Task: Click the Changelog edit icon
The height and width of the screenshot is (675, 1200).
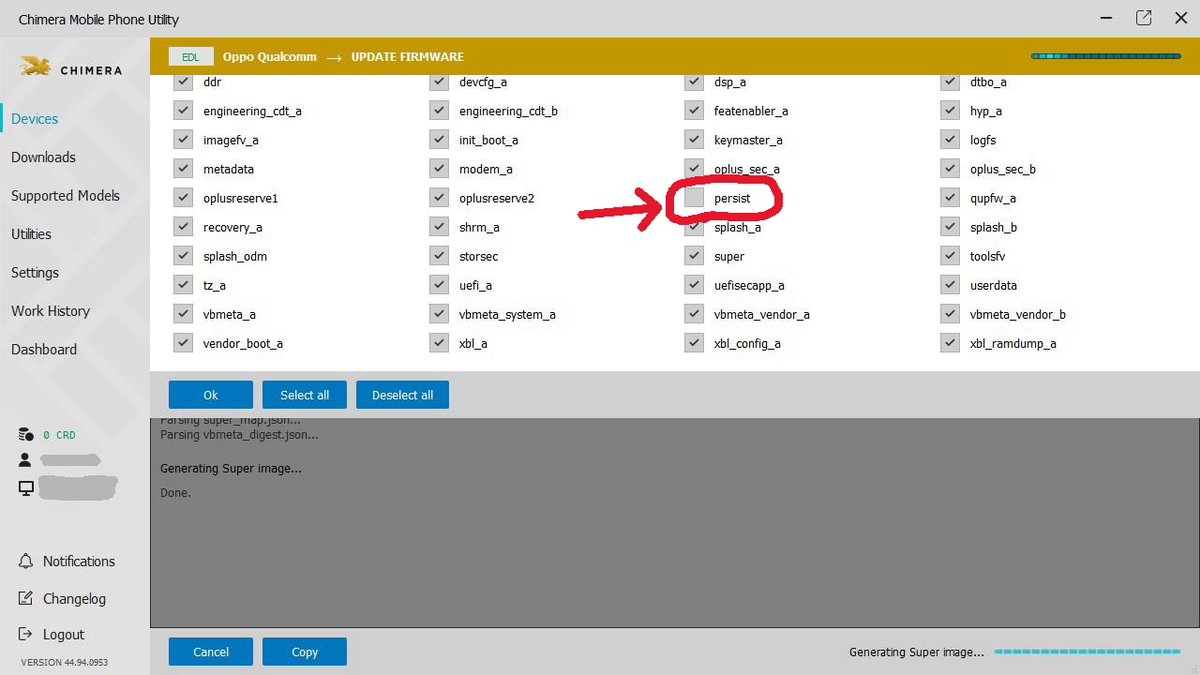Action: click(x=26, y=598)
